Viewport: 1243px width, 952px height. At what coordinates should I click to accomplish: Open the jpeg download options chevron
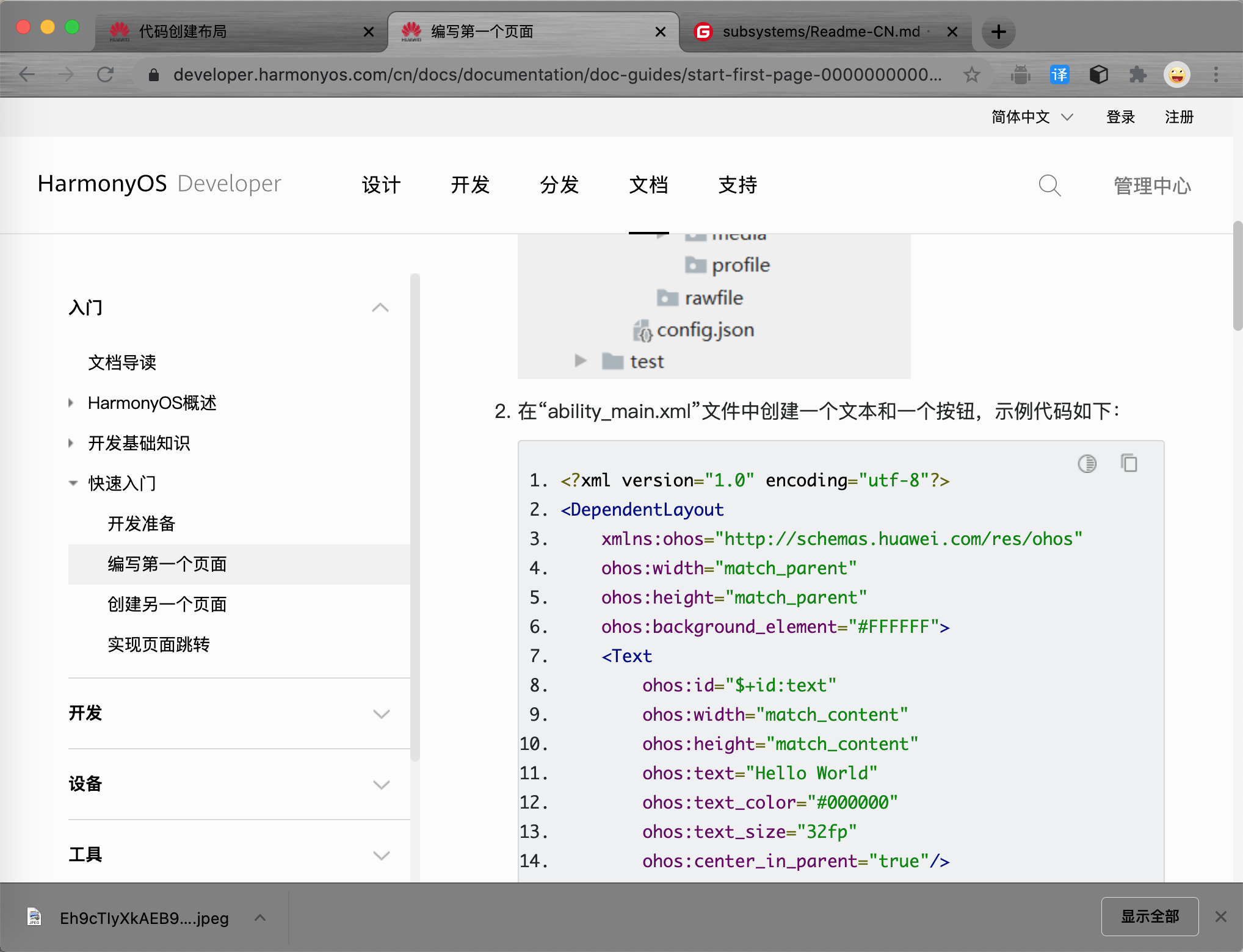coord(260,917)
